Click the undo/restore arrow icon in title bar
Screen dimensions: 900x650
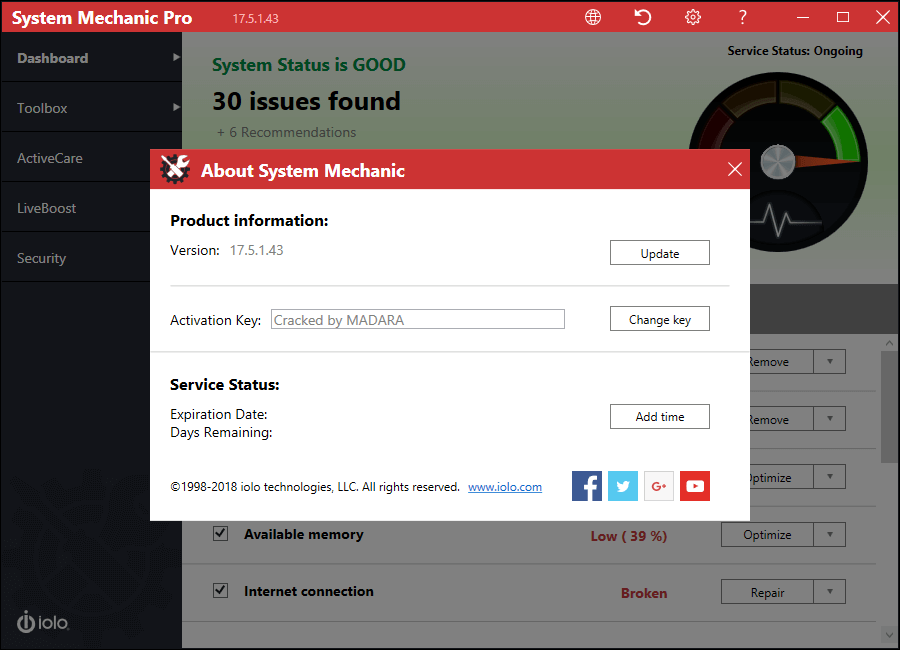(x=643, y=17)
